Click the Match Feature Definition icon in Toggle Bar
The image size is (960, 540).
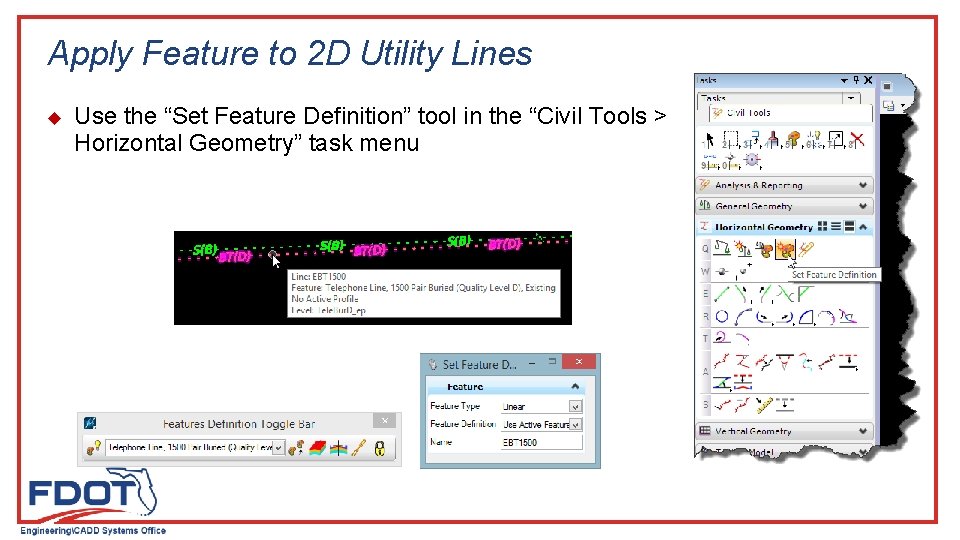pyautogui.click(x=296, y=448)
